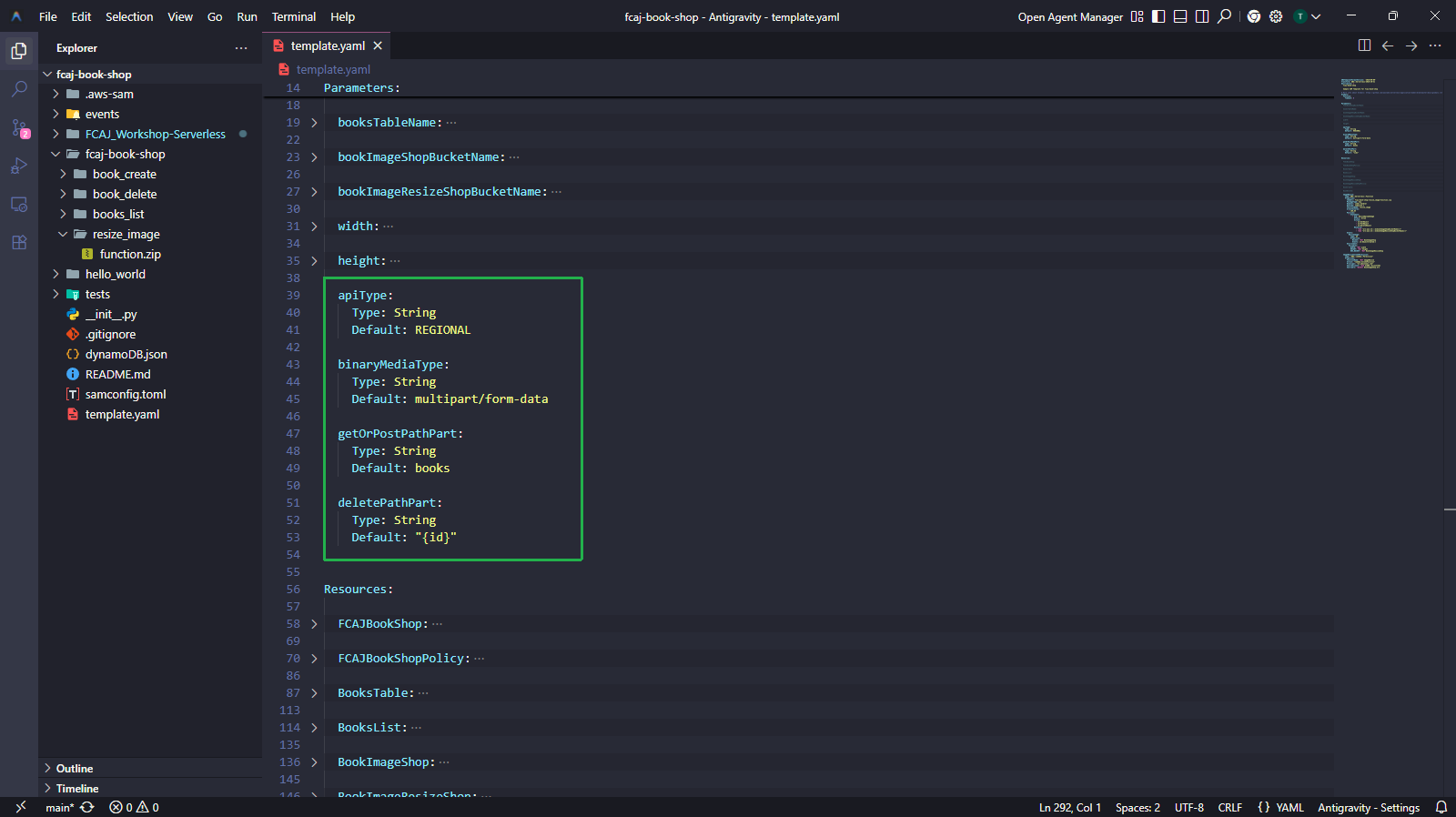Expand the .aws-sam folder
This screenshot has height=817, width=1456.
56,94
